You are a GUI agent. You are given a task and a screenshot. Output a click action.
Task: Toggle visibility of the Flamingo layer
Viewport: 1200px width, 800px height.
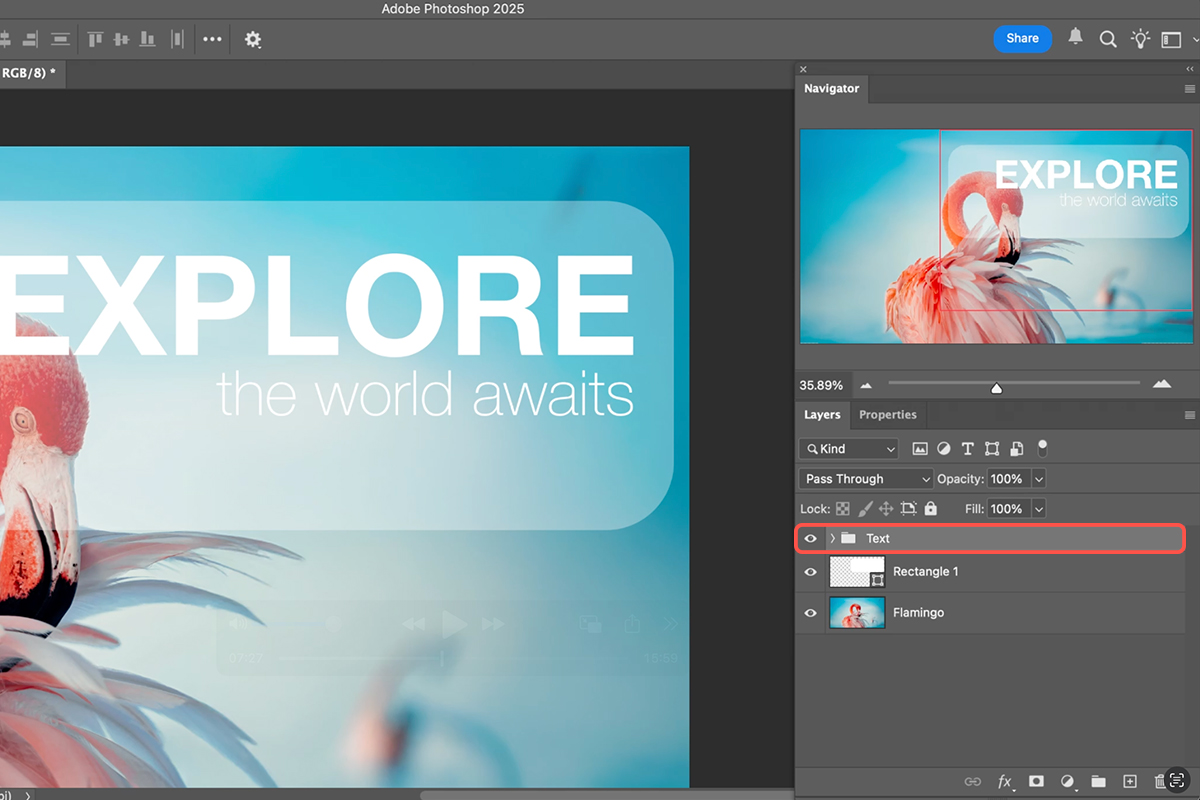click(x=811, y=613)
